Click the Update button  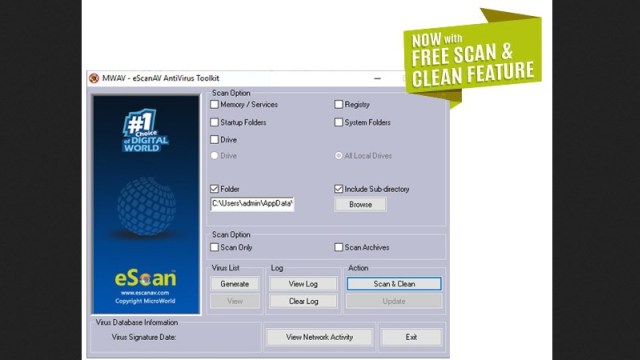394,301
